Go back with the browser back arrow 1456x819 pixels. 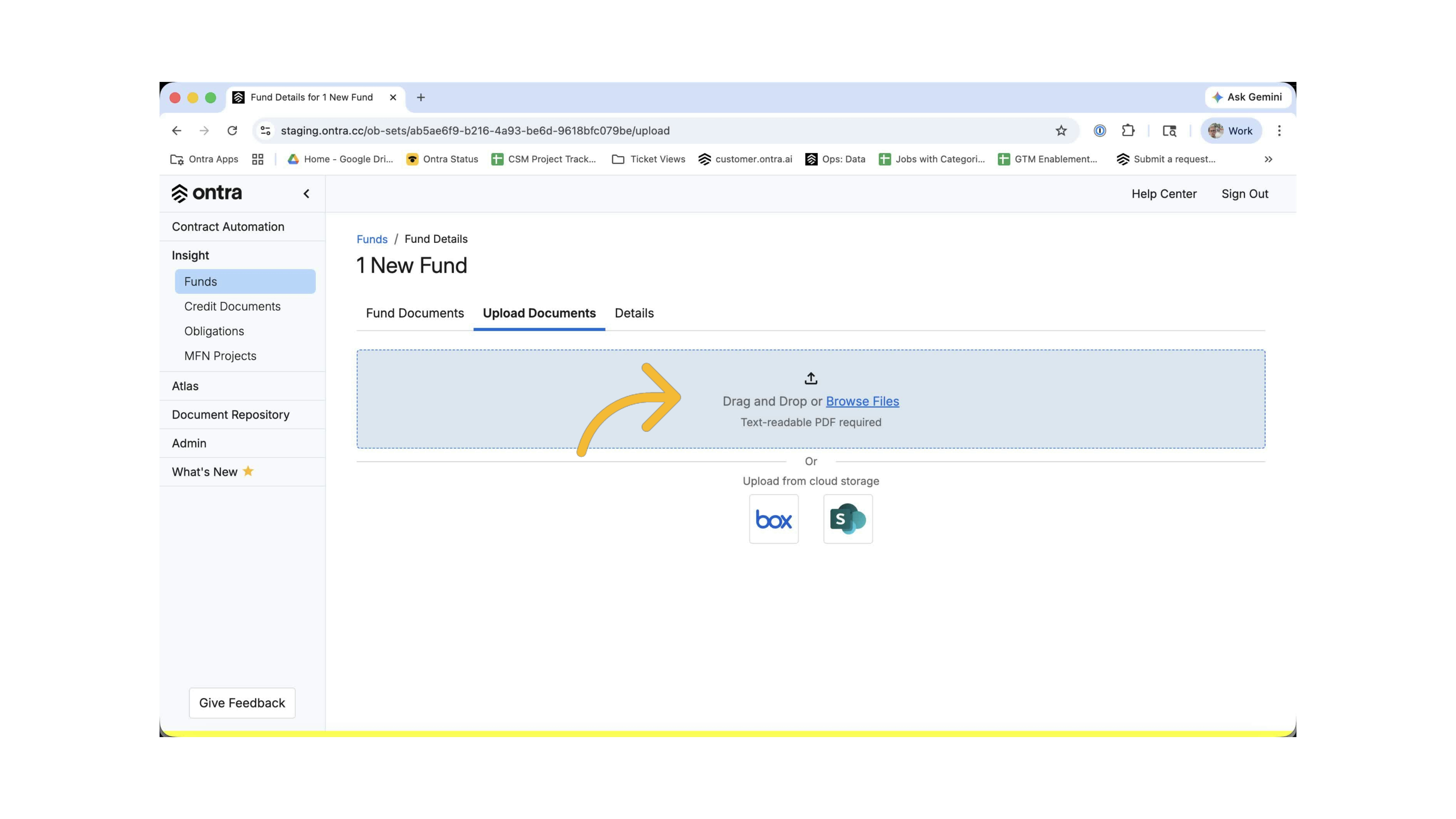tap(176, 130)
